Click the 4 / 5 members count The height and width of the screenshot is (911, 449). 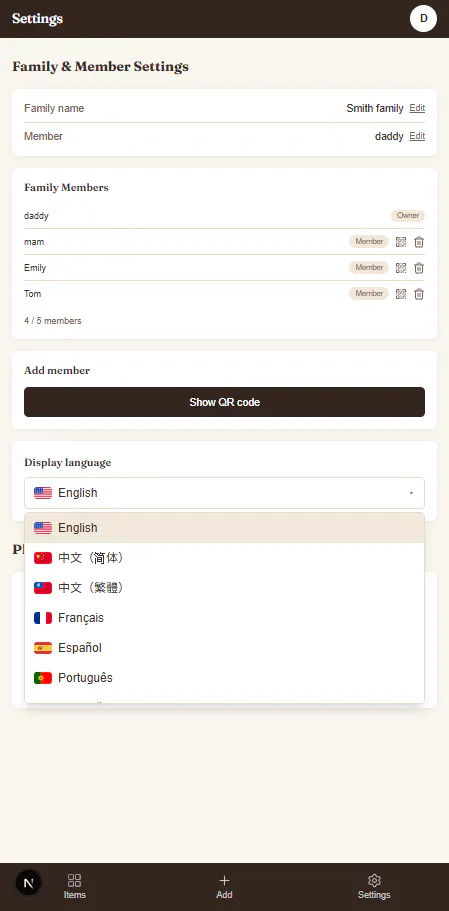tap(52, 321)
